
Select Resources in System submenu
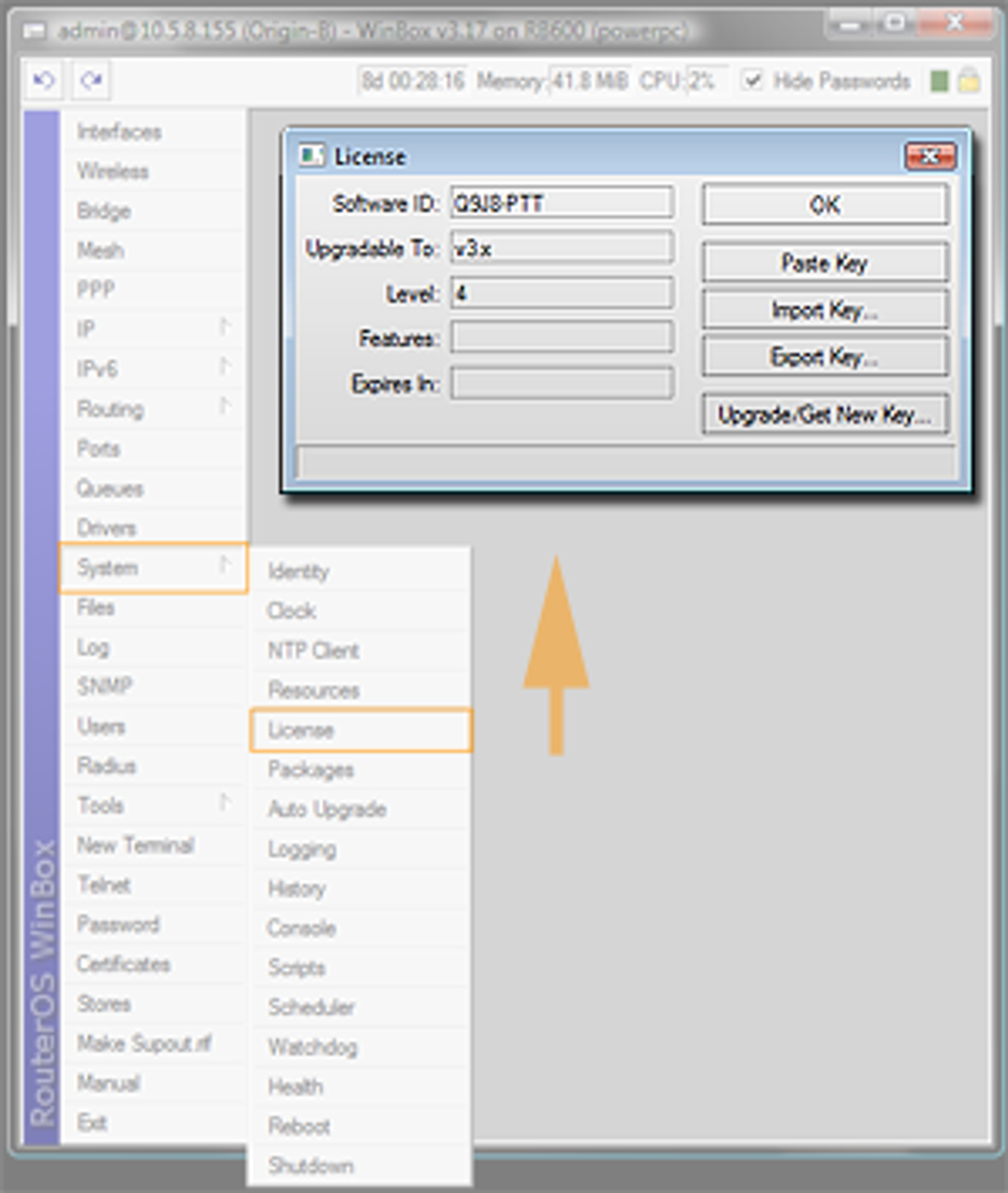click(361, 690)
